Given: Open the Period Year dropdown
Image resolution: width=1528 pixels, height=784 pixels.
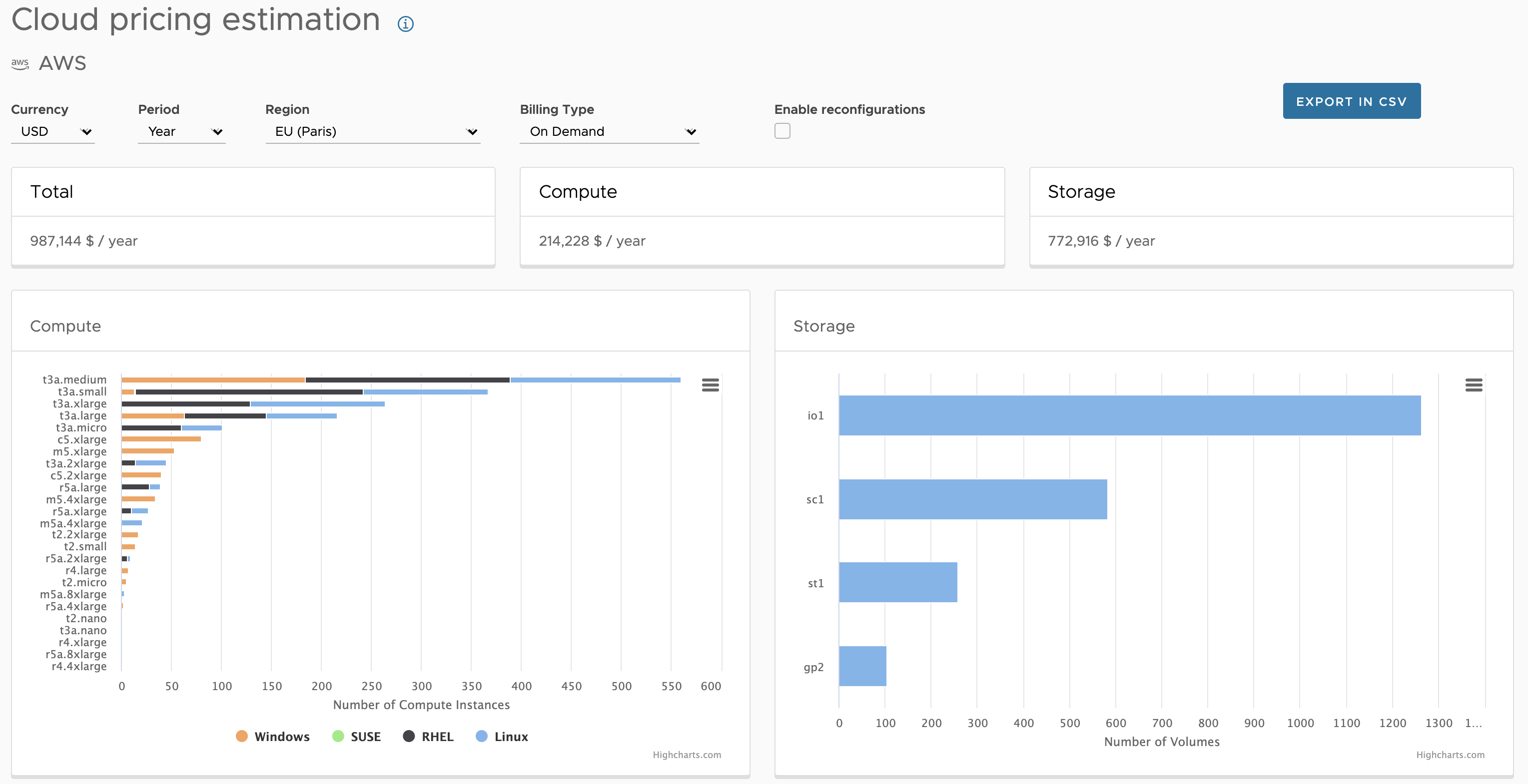Looking at the screenshot, I should click(181, 131).
